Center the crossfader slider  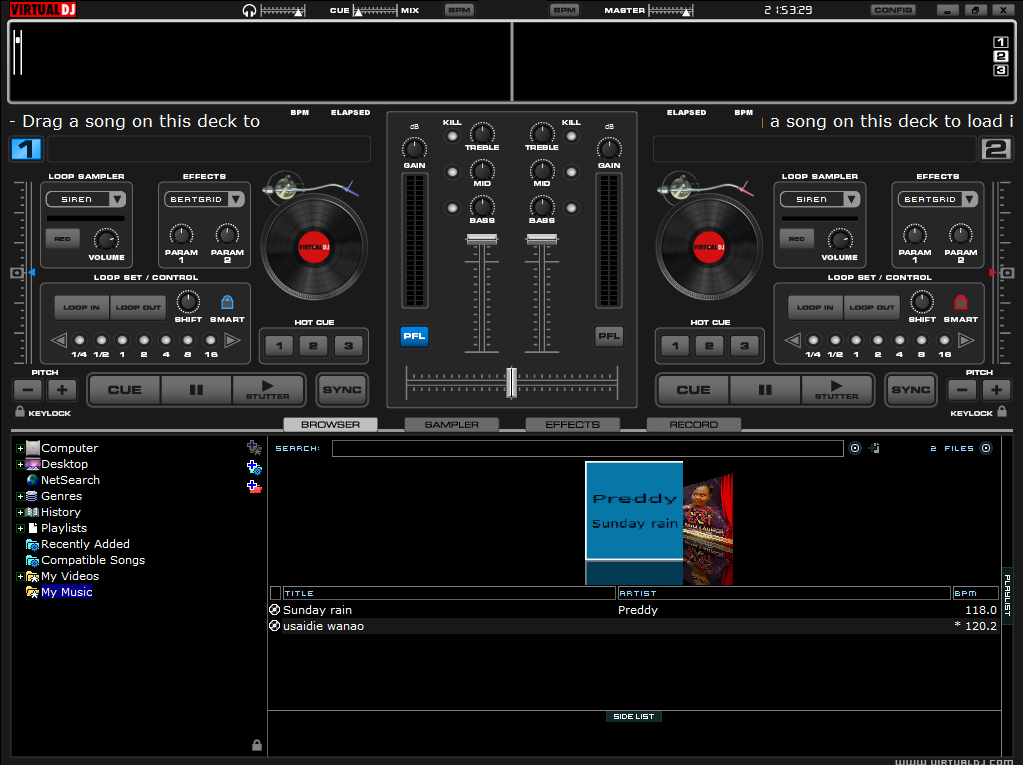pyautogui.click(x=511, y=382)
